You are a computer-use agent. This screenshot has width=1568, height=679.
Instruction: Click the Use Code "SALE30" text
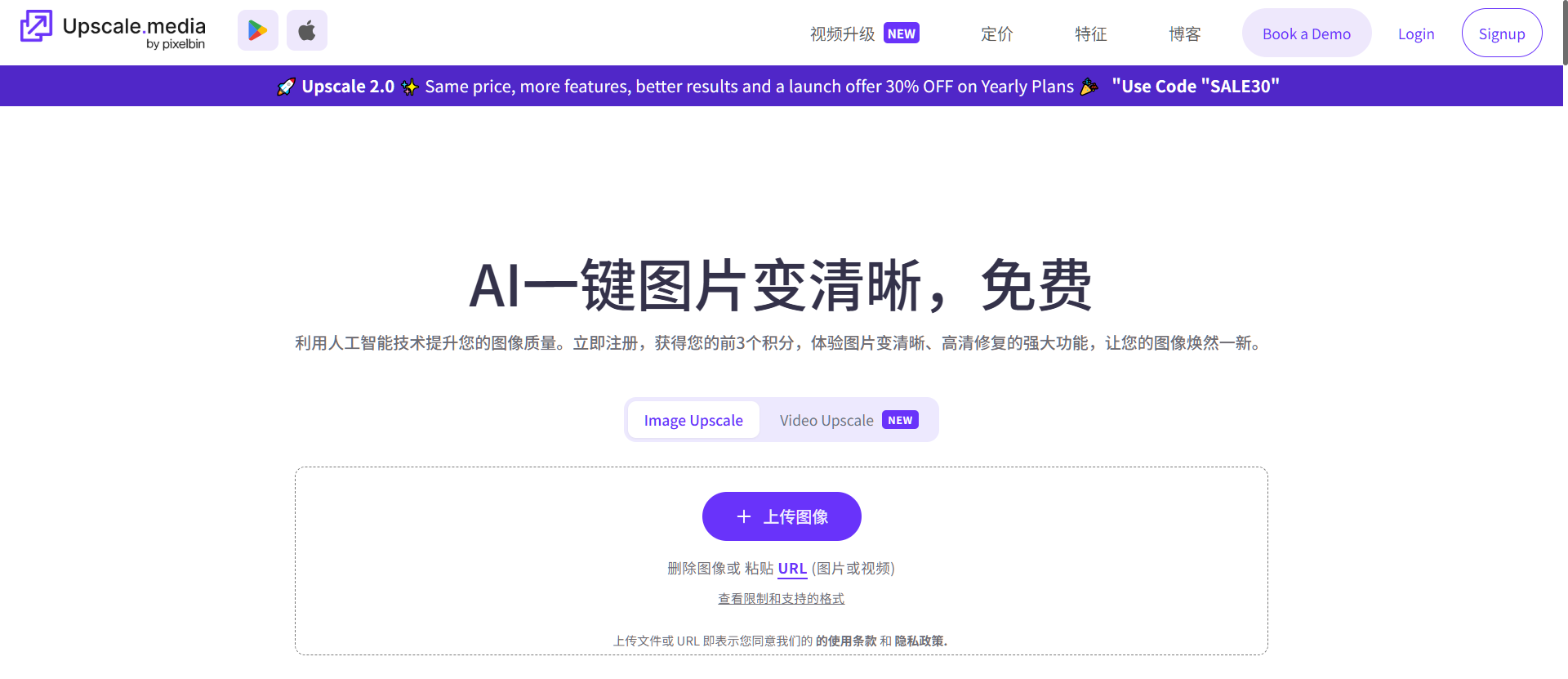click(1196, 86)
